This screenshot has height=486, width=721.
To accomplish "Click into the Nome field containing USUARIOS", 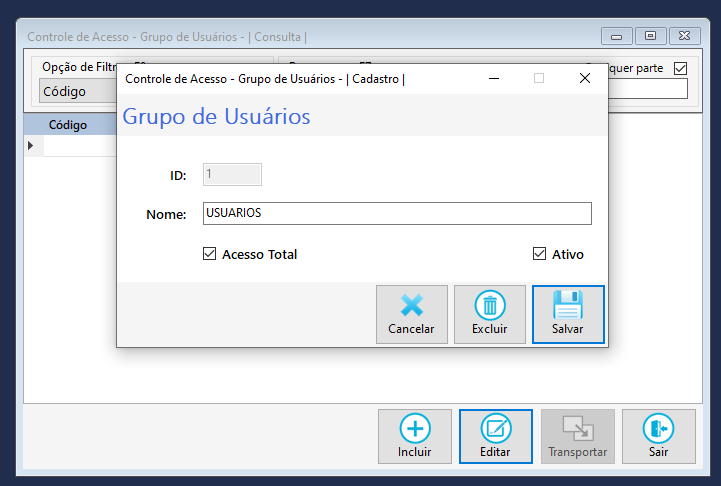I will 397,213.
